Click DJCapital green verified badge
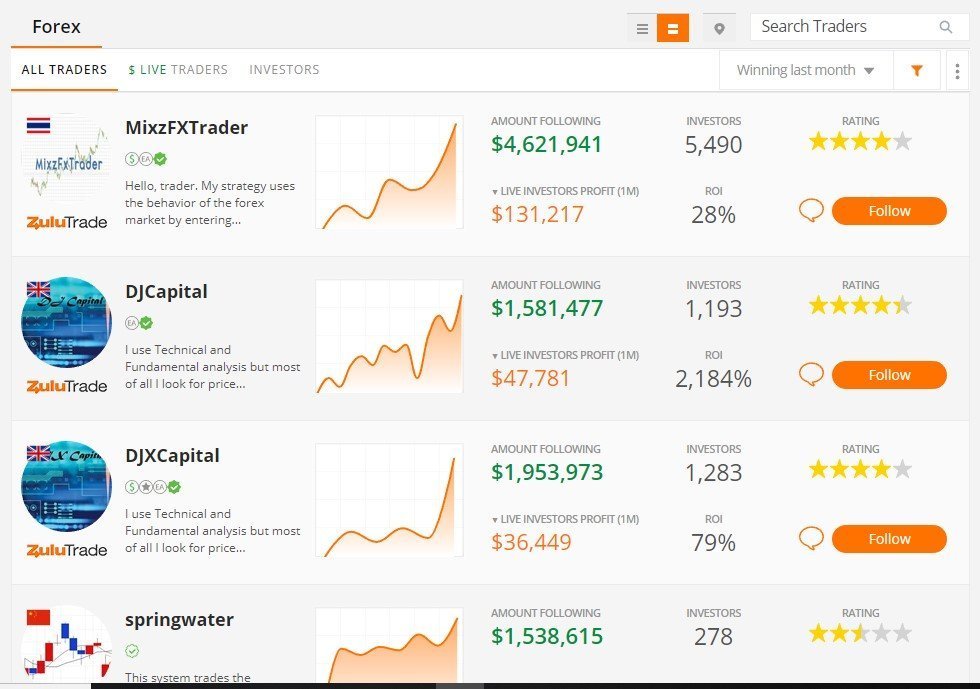Screen dimensions: 980x689 pyautogui.click(x=146, y=323)
